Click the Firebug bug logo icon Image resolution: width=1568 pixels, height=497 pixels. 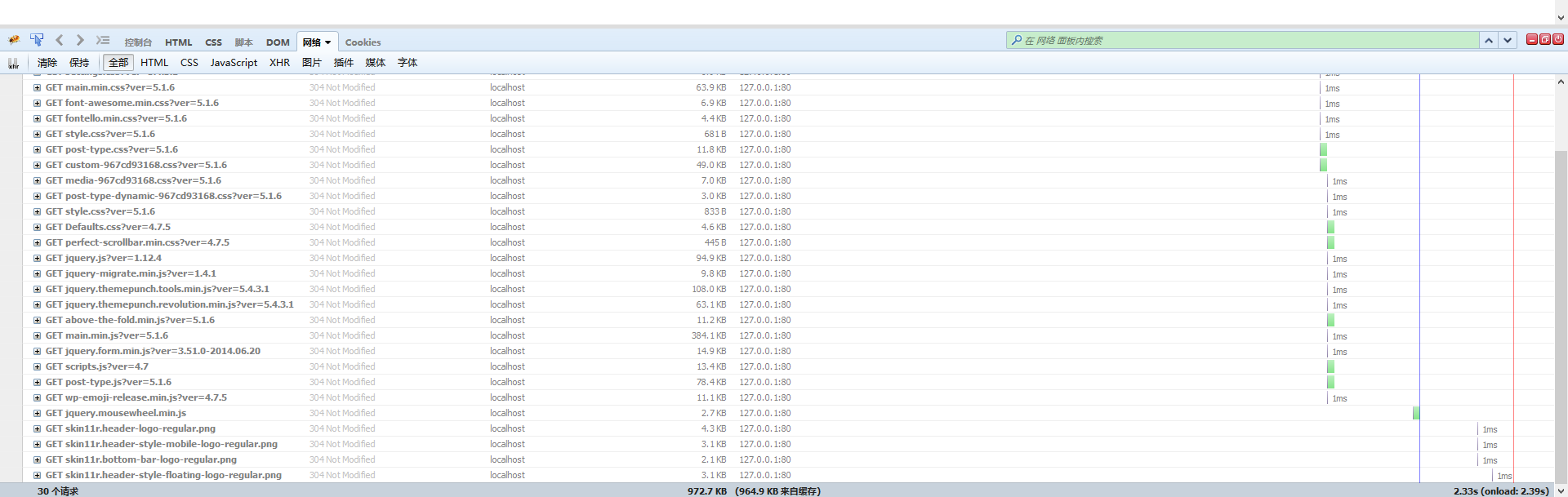pos(14,40)
